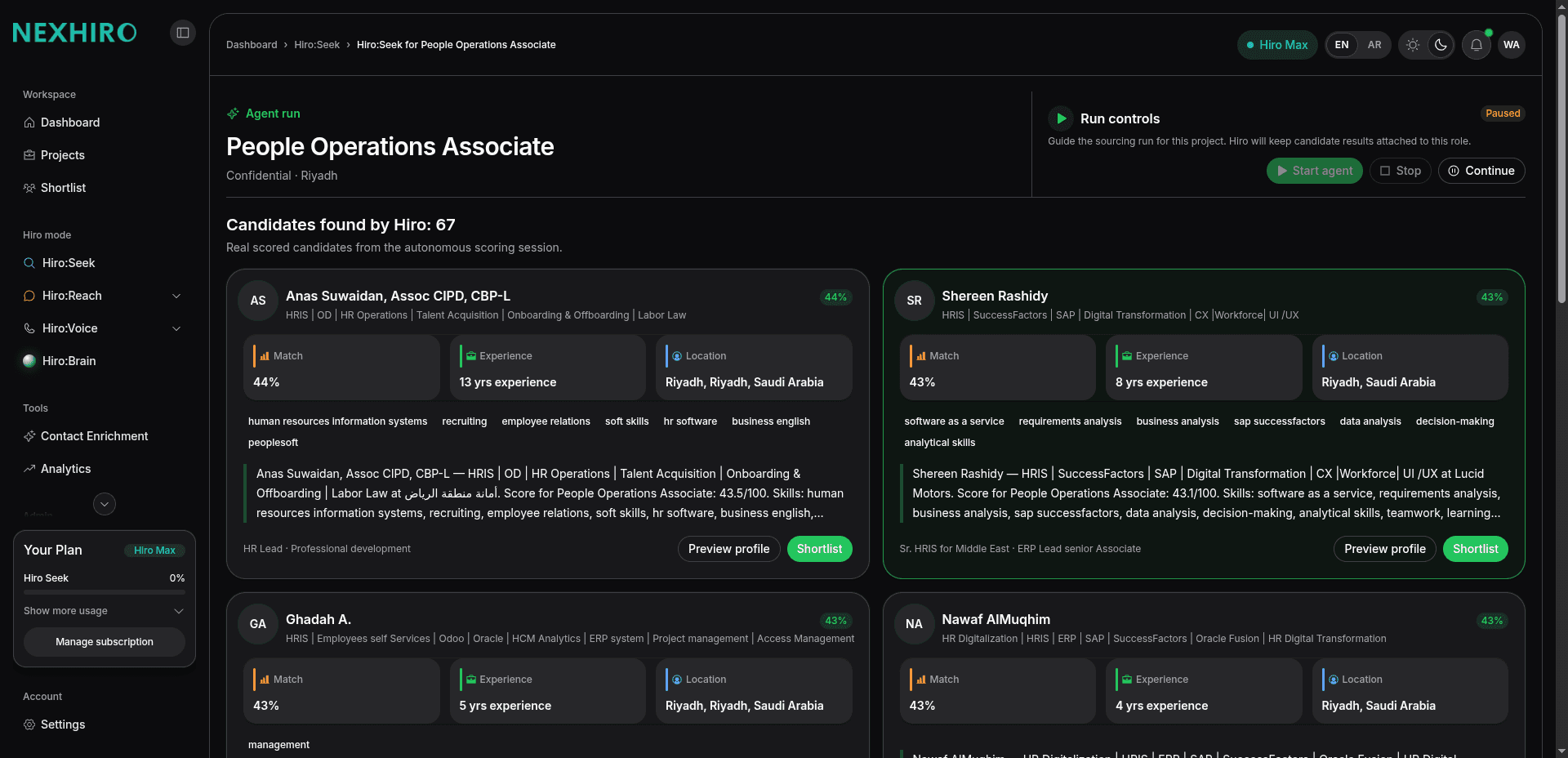
Task: Go to the Dashboard breadcrumb
Action: click(x=252, y=45)
